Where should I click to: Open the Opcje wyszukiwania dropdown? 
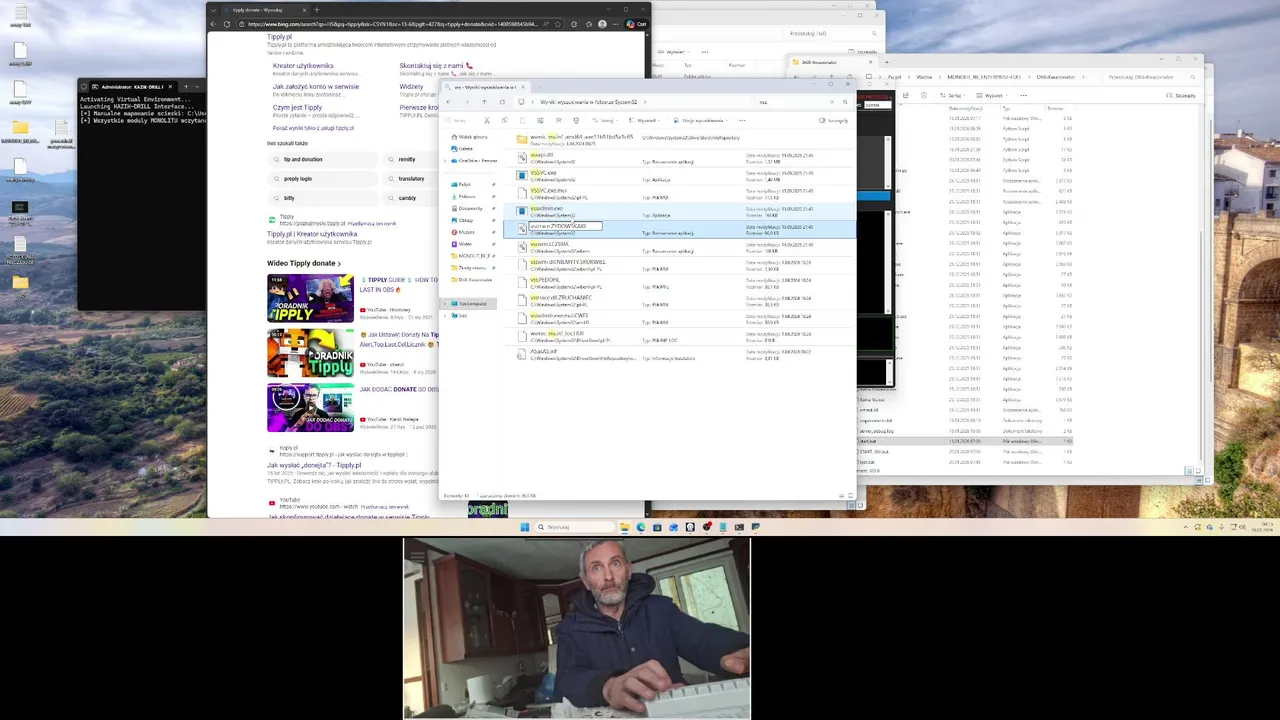pyautogui.click(x=700, y=120)
